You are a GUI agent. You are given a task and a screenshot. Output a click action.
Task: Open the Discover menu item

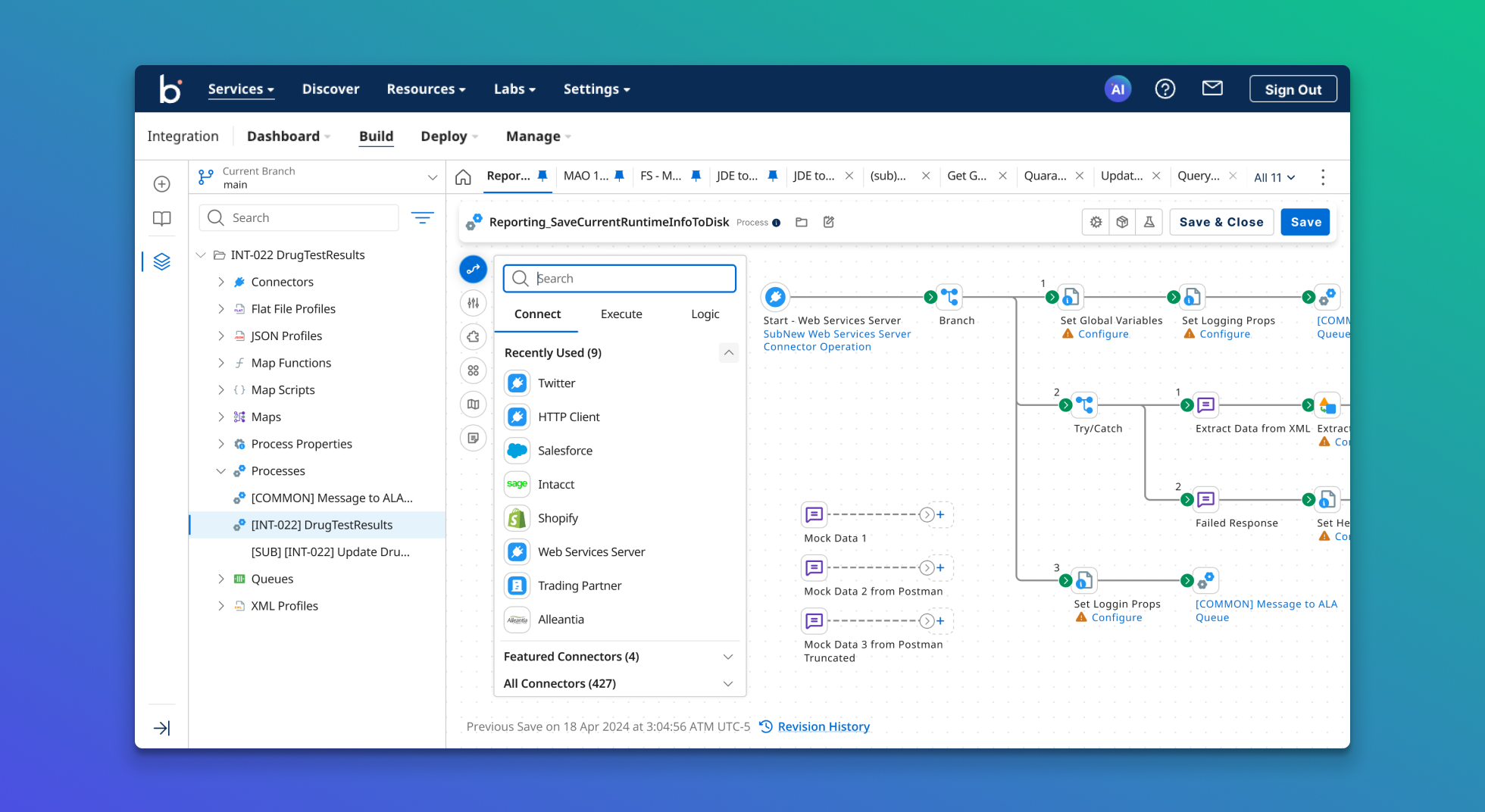coord(330,89)
